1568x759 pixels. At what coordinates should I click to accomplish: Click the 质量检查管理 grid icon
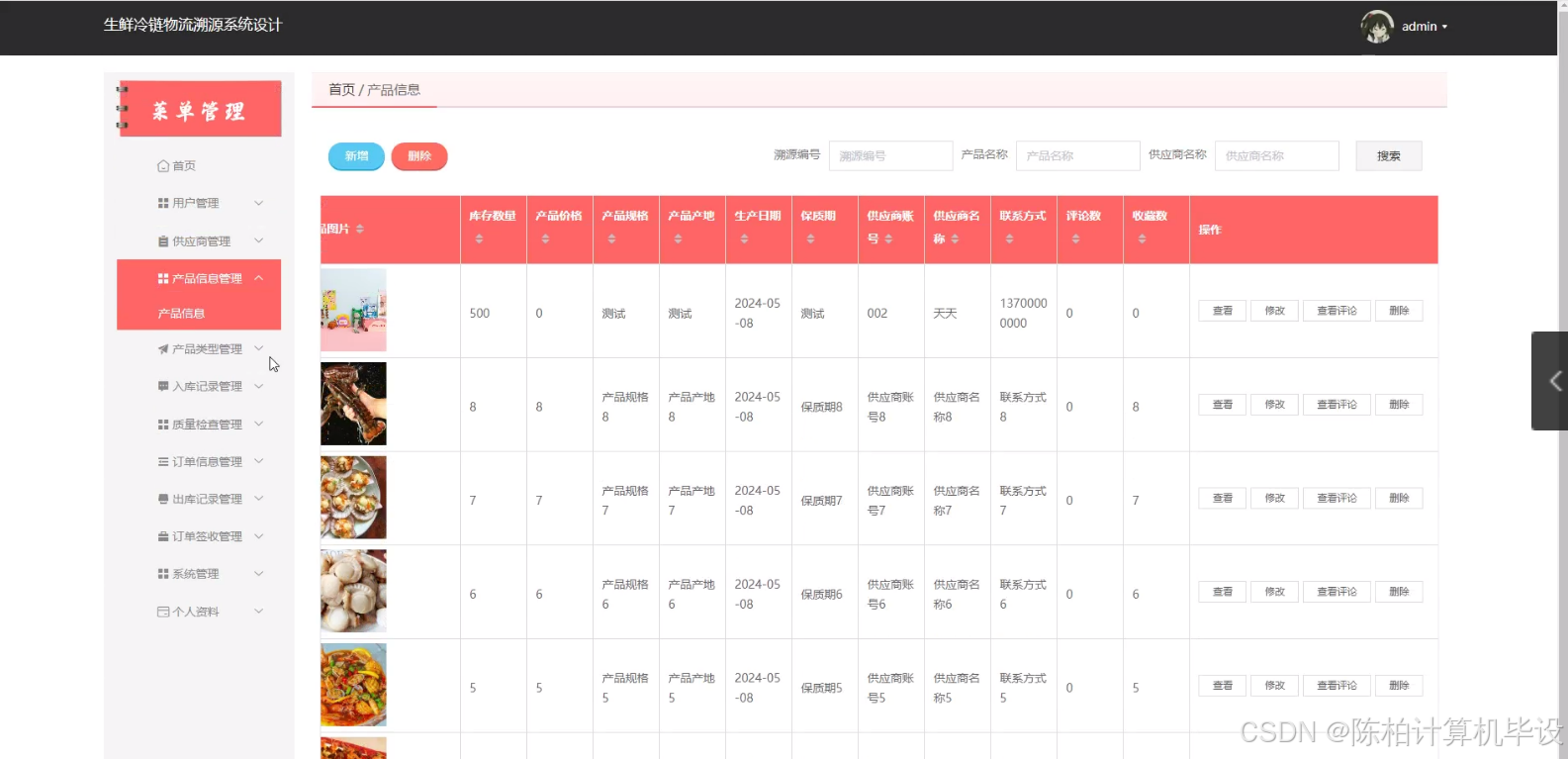pos(163,425)
